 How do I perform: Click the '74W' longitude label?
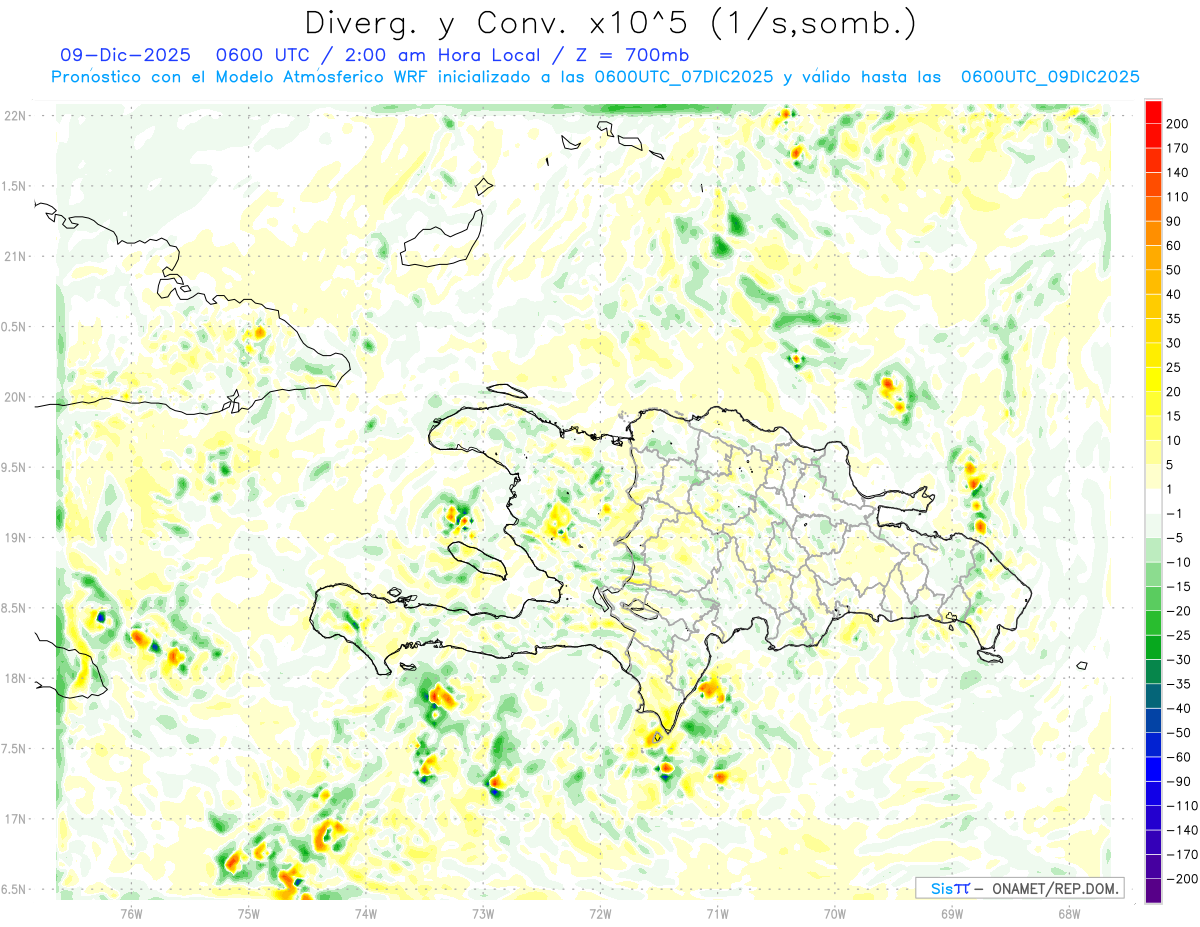365,914
